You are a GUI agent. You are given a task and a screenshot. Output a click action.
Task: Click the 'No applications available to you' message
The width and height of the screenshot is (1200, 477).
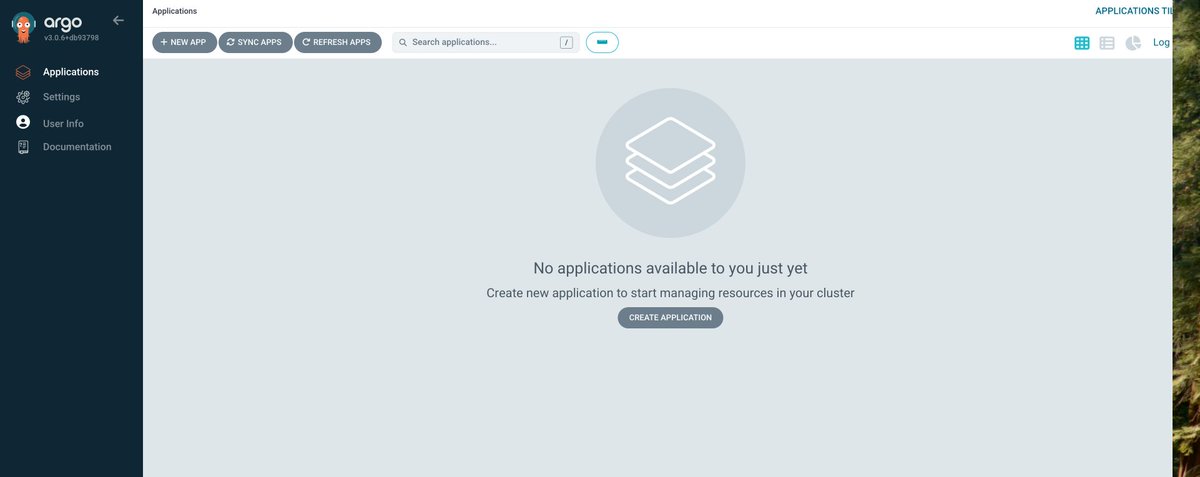point(670,268)
